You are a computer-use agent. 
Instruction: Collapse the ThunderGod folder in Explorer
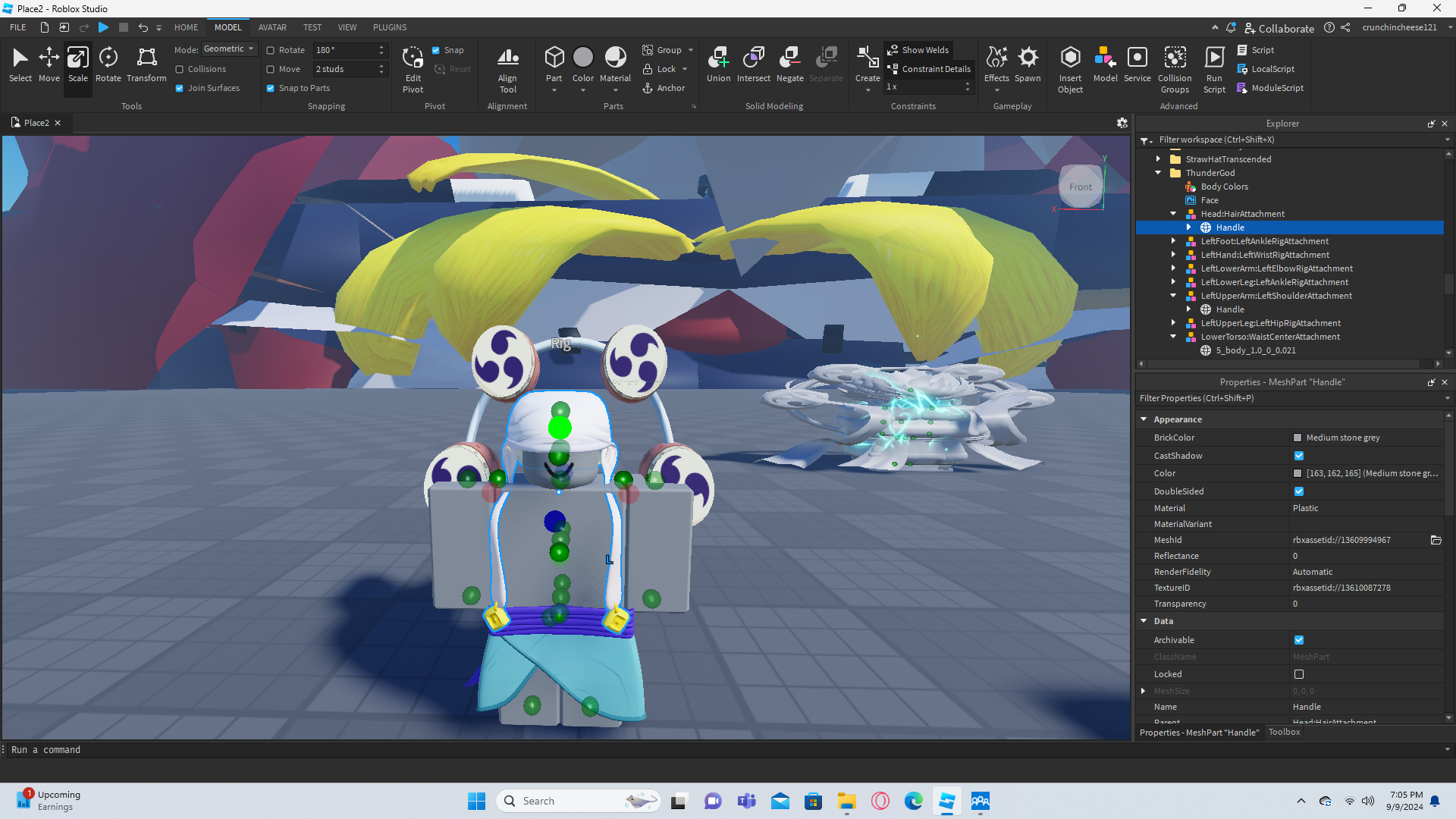(1158, 173)
